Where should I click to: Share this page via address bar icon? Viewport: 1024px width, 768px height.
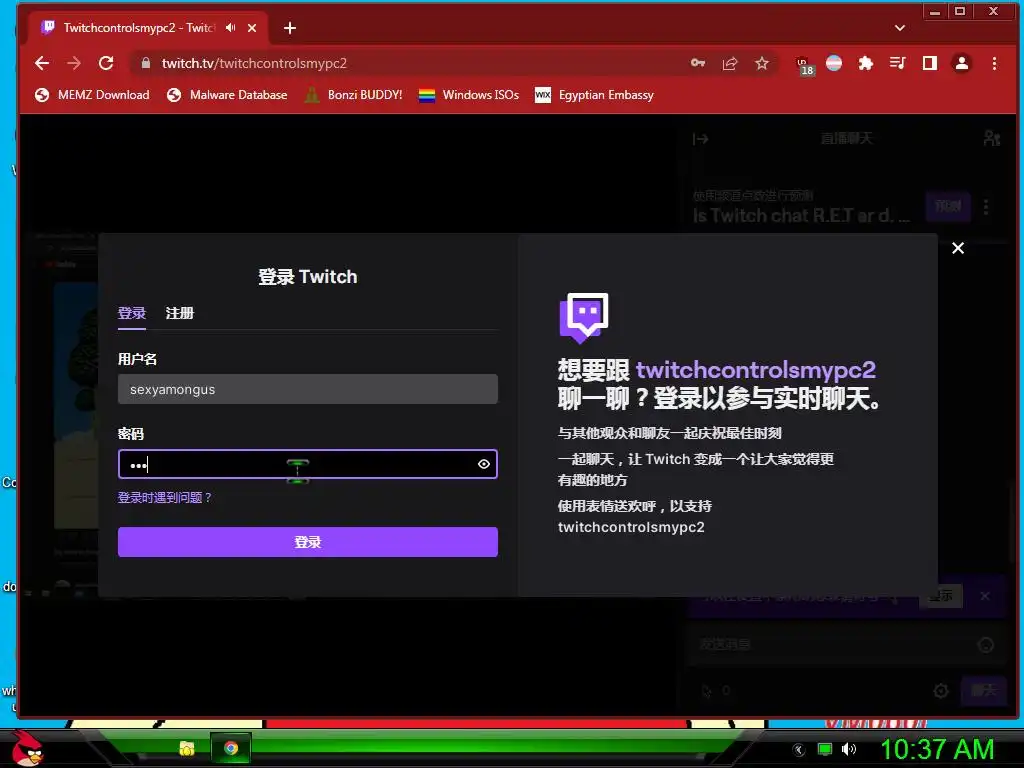tap(730, 63)
